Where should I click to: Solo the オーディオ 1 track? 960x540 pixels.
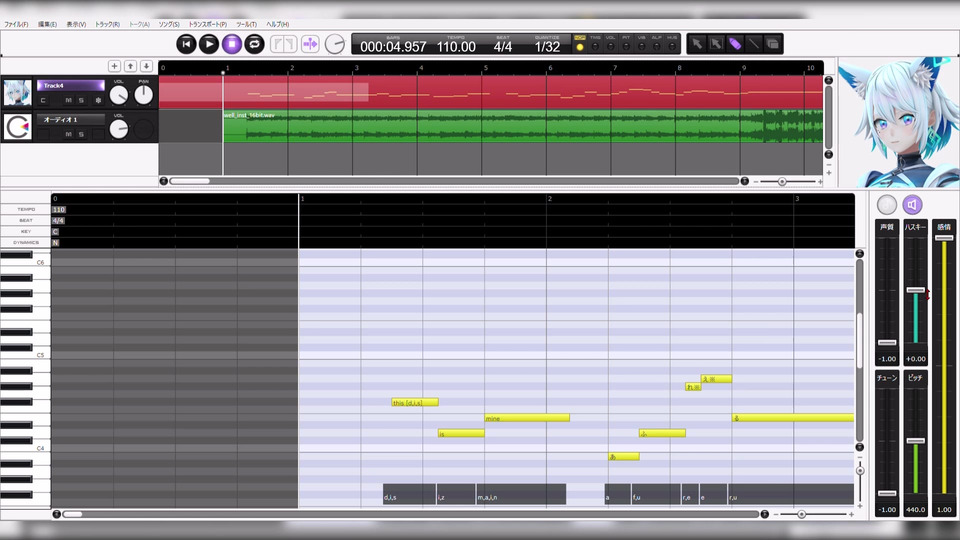(81, 134)
